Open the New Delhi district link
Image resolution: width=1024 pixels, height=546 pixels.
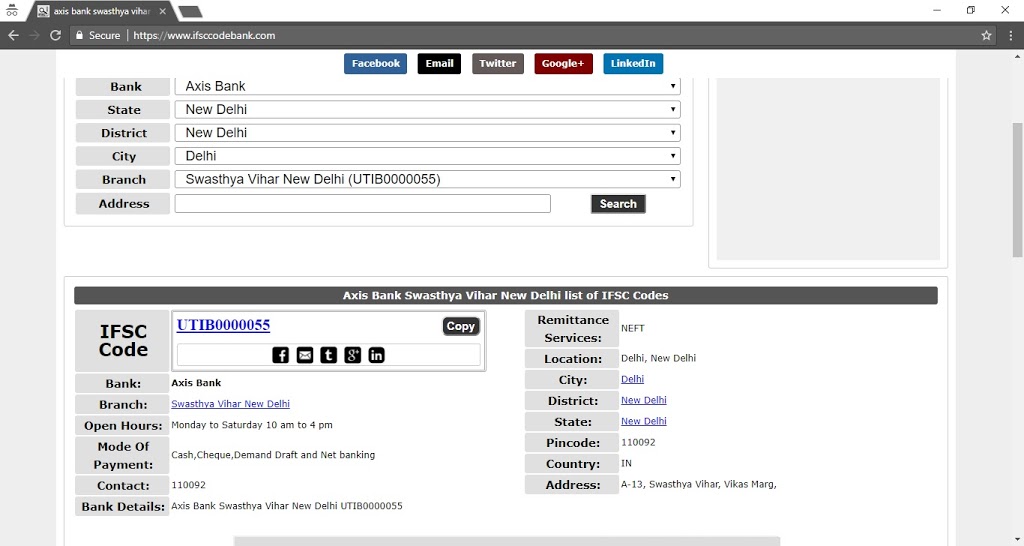[x=644, y=400]
